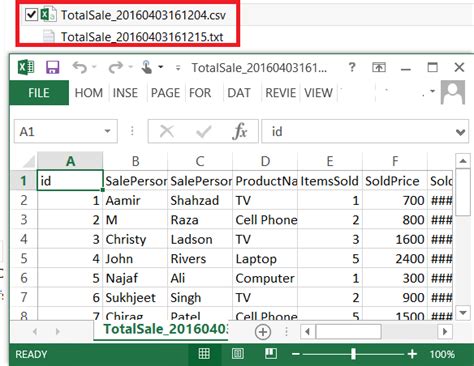Screen dimensions: 474x366
Task: Click the Excel application icon in title bar
Action: tap(26, 67)
